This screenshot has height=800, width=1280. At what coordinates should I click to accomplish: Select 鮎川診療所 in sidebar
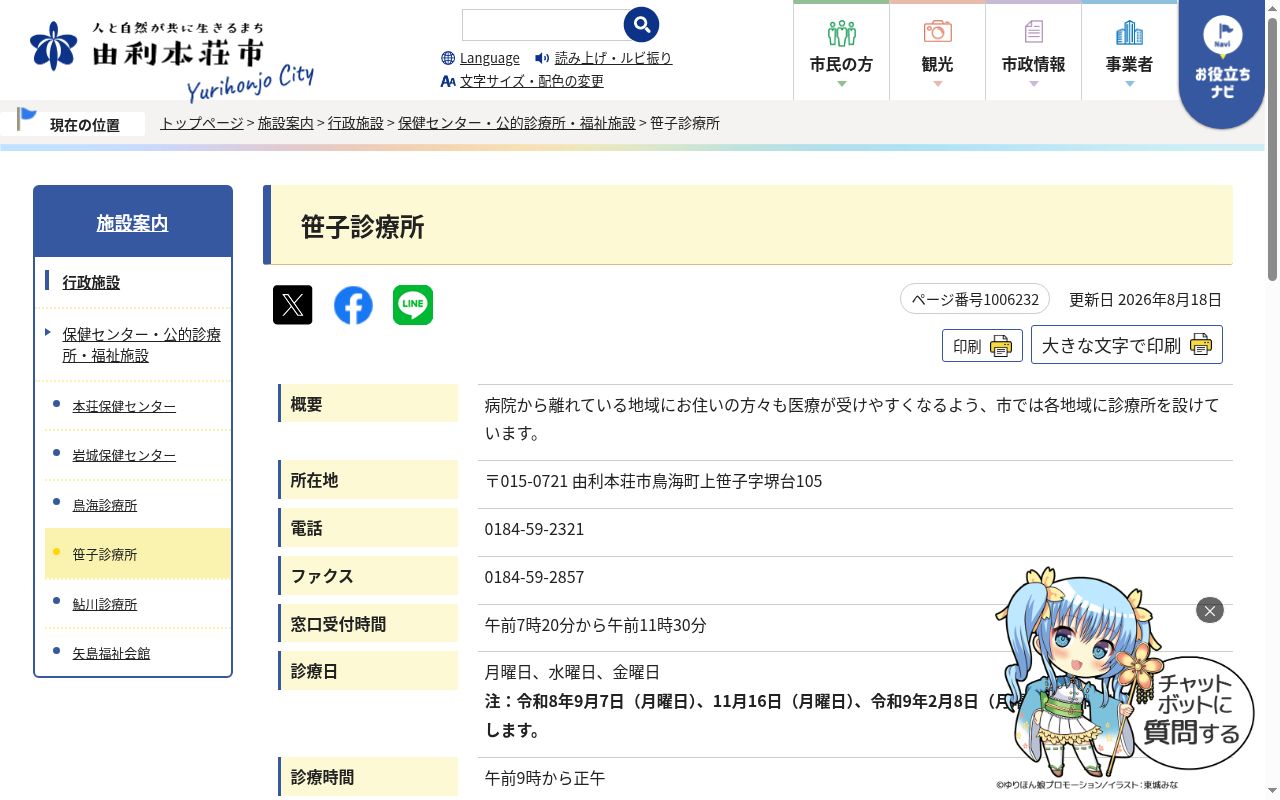click(x=104, y=604)
